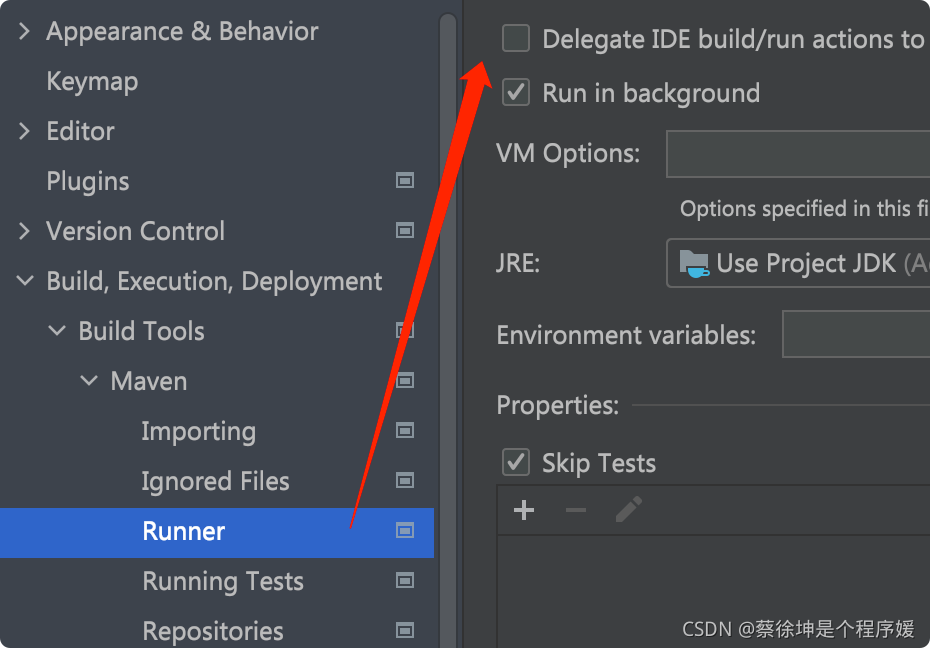Image resolution: width=930 pixels, height=648 pixels.
Task: Click the pencil edit property icon
Action: pyautogui.click(x=629, y=509)
